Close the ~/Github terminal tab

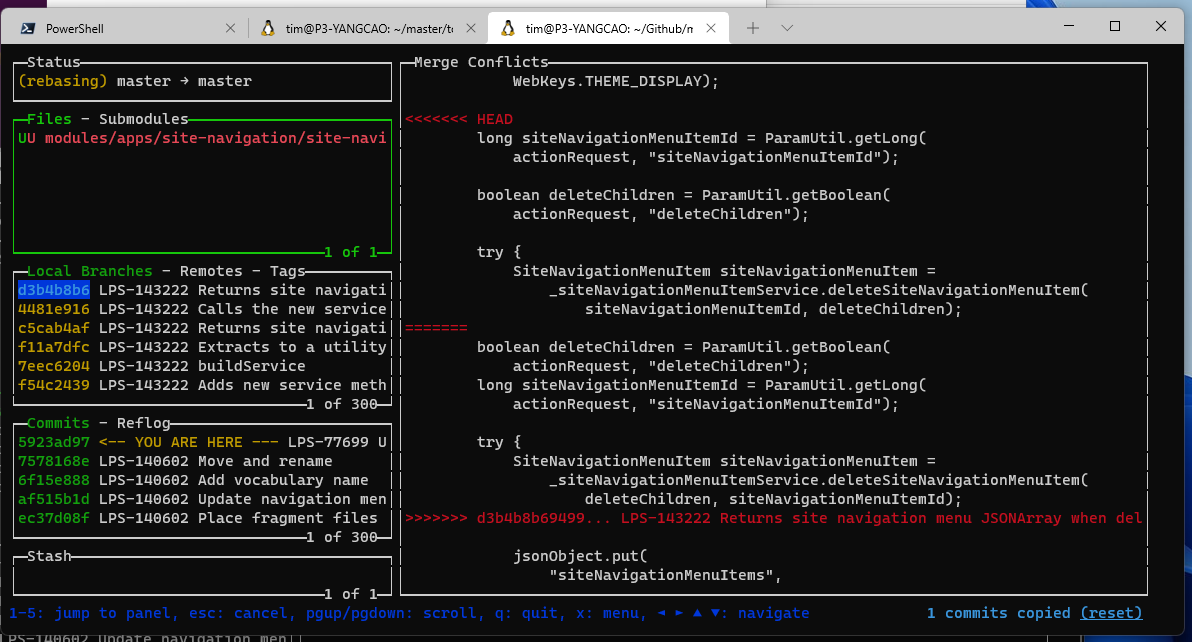pos(711,28)
